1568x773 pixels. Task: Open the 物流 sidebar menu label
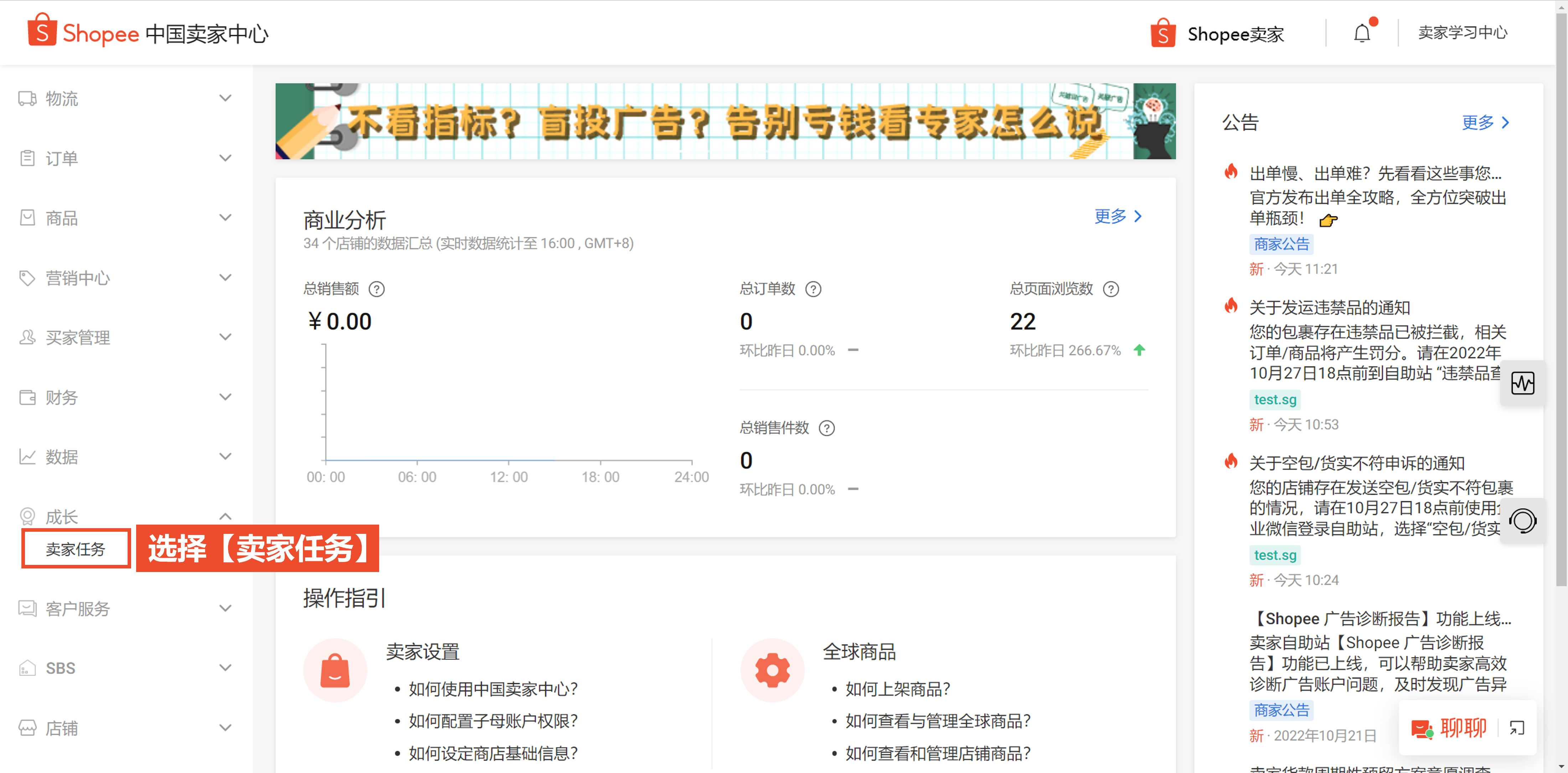click(62, 98)
